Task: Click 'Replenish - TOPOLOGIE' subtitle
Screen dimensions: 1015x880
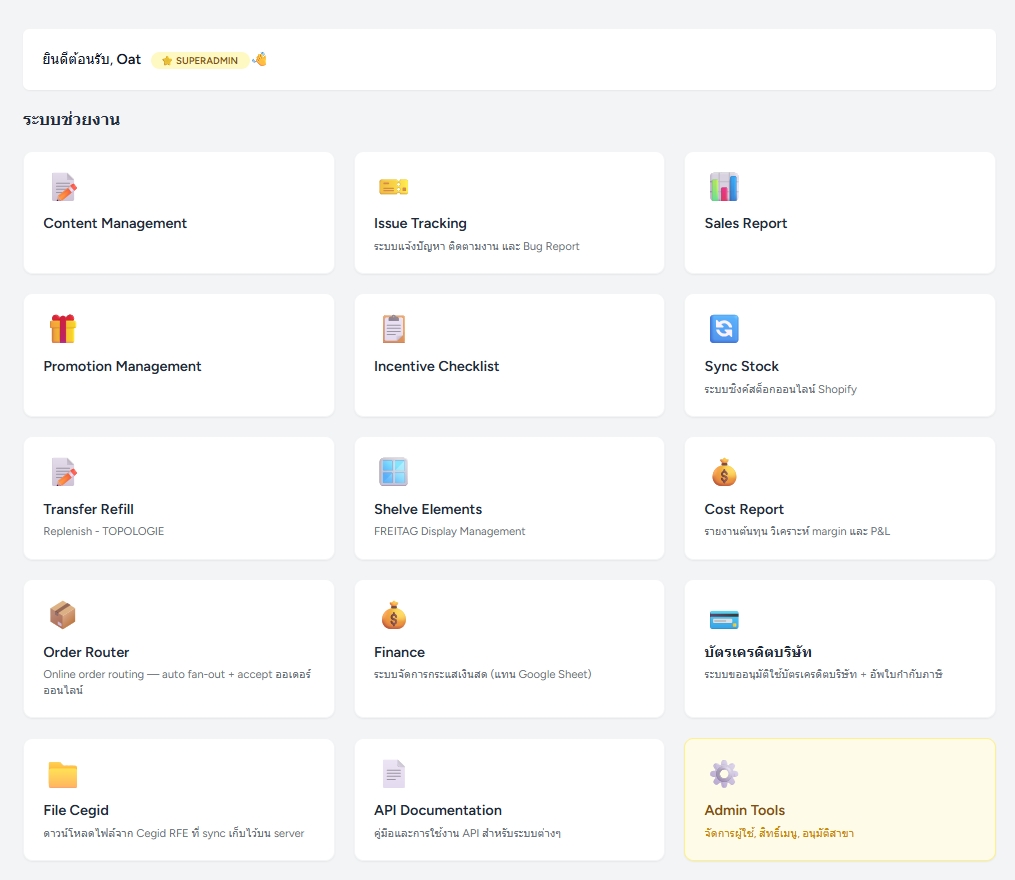Action: (x=104, y=532)
